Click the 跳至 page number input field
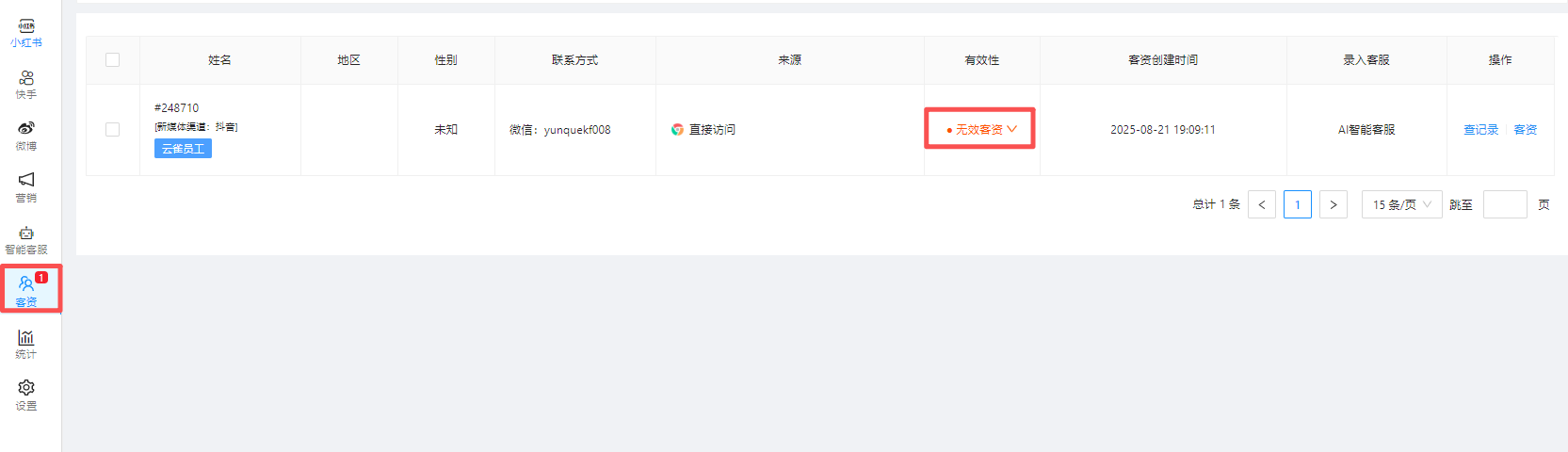 (x=1505, y=204)
